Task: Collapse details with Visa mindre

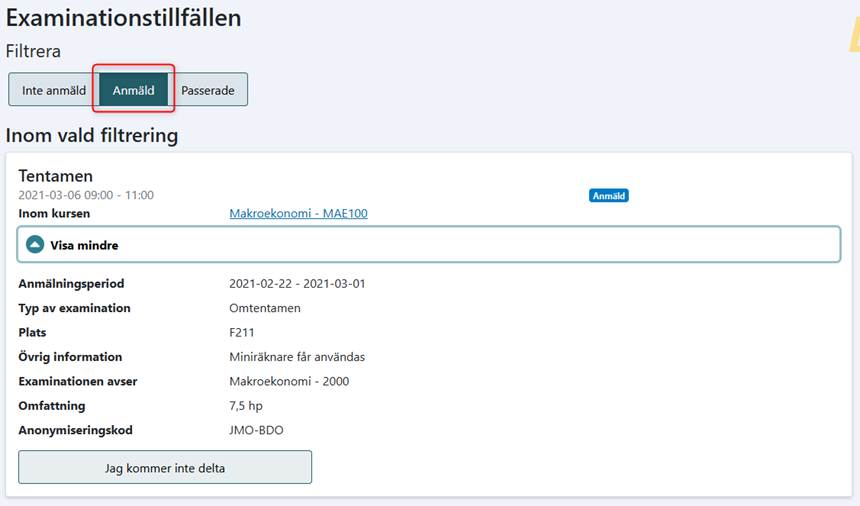Action: [428, 245]
